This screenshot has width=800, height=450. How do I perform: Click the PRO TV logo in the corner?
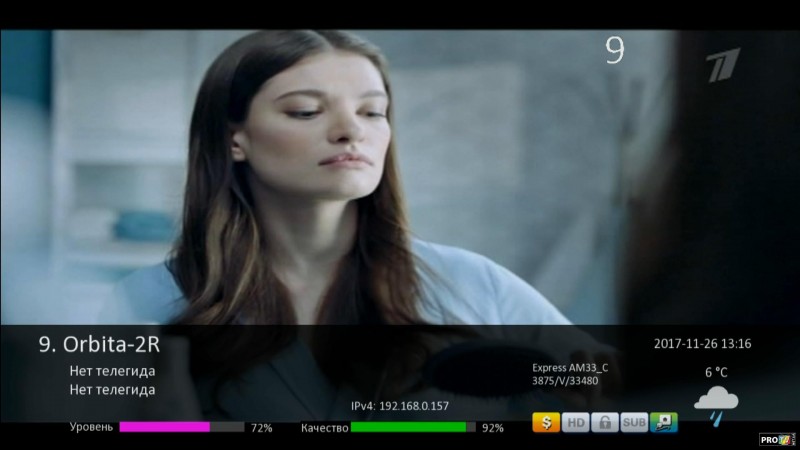tap(777, 439)
